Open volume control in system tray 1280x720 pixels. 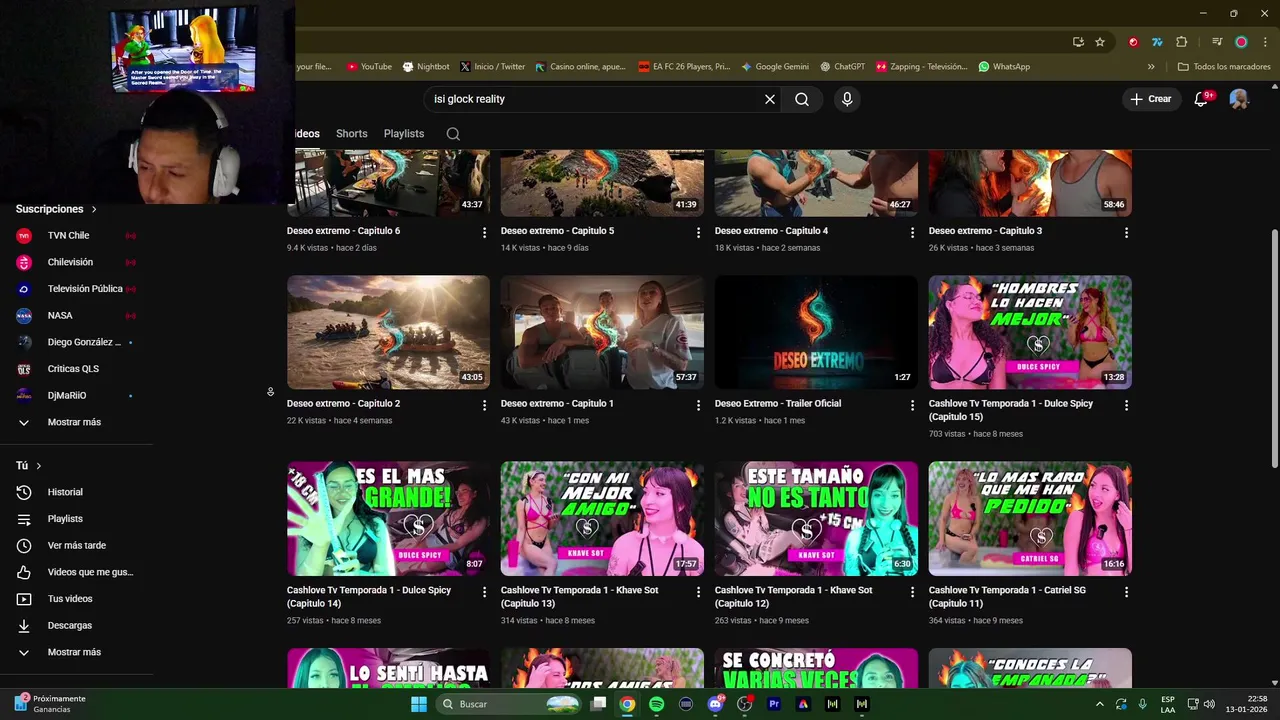click(1209, 704)
